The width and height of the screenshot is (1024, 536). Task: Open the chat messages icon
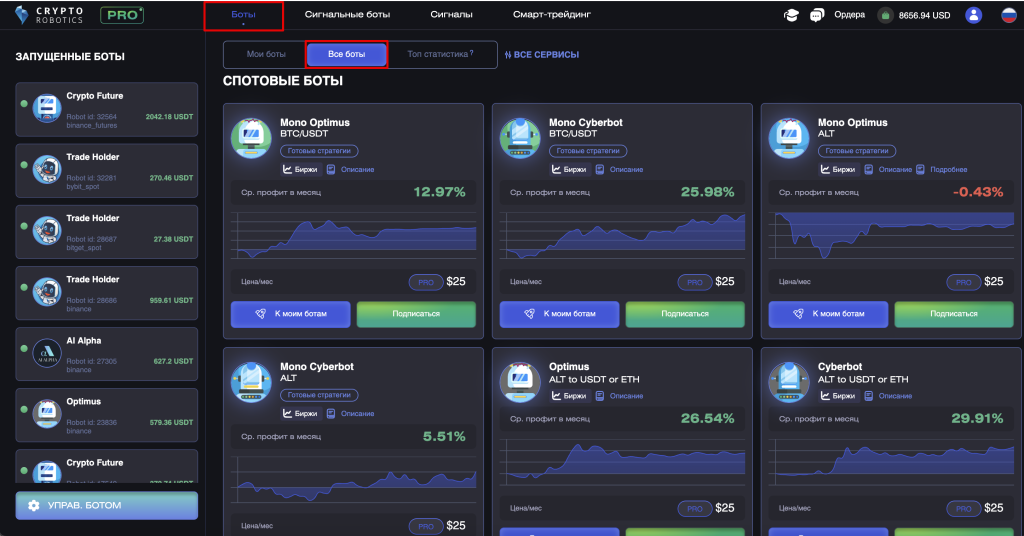point(816,15)
